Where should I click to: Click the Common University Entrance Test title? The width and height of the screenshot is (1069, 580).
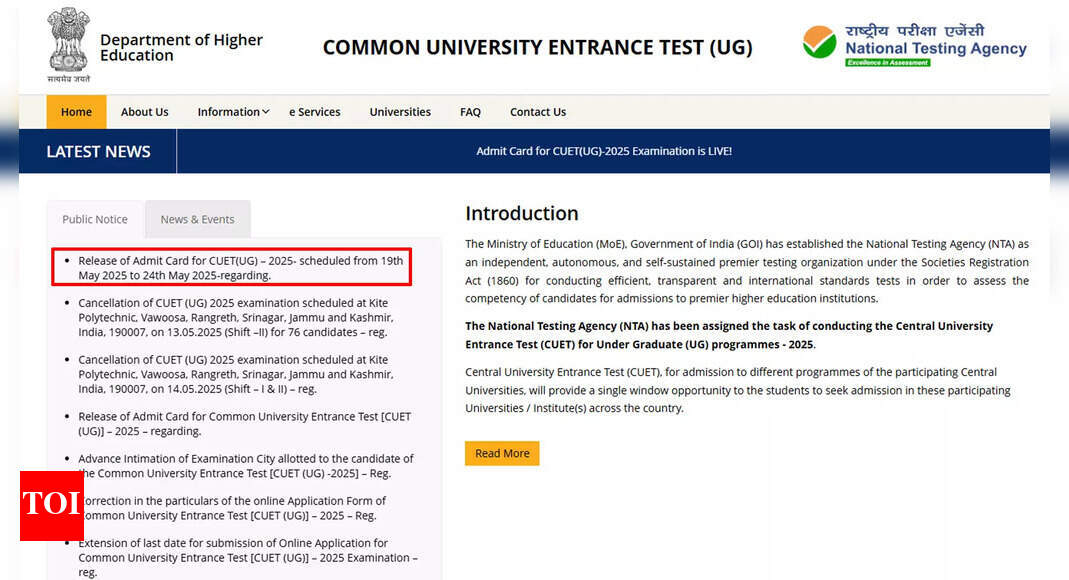[x=537, y=47]
